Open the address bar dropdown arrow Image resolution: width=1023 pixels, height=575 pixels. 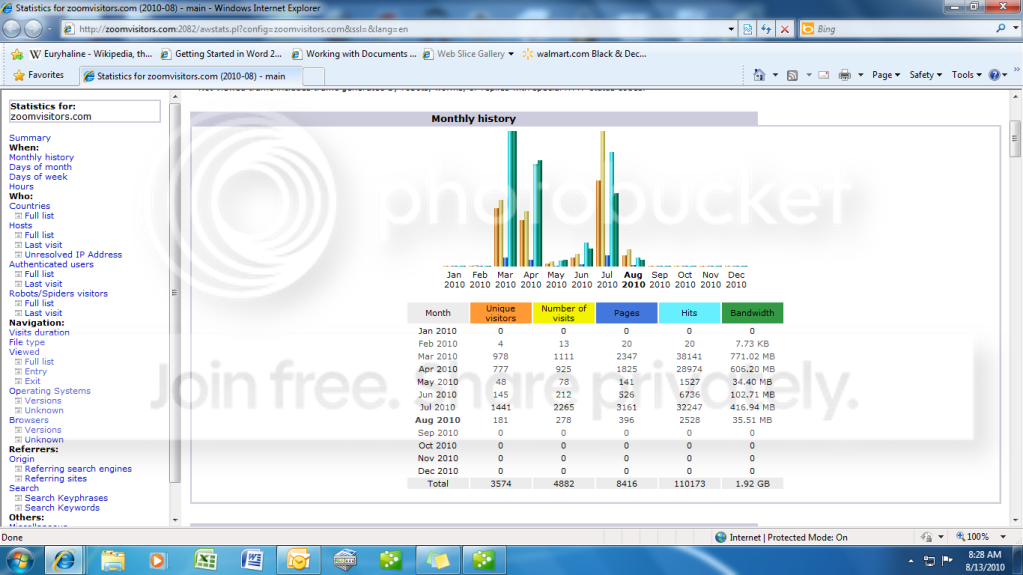[731, 29]
